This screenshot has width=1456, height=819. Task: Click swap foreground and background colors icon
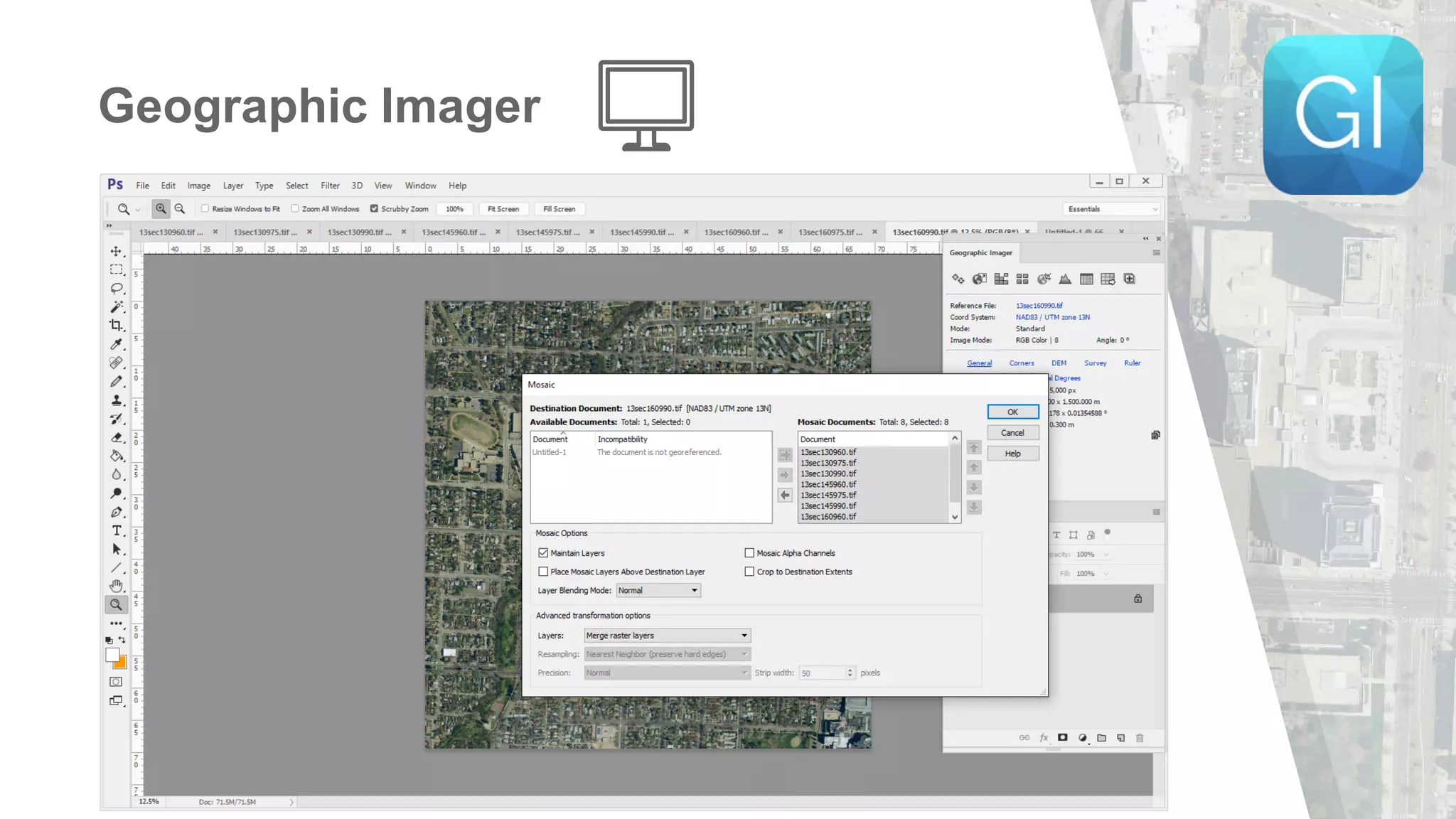122,640
